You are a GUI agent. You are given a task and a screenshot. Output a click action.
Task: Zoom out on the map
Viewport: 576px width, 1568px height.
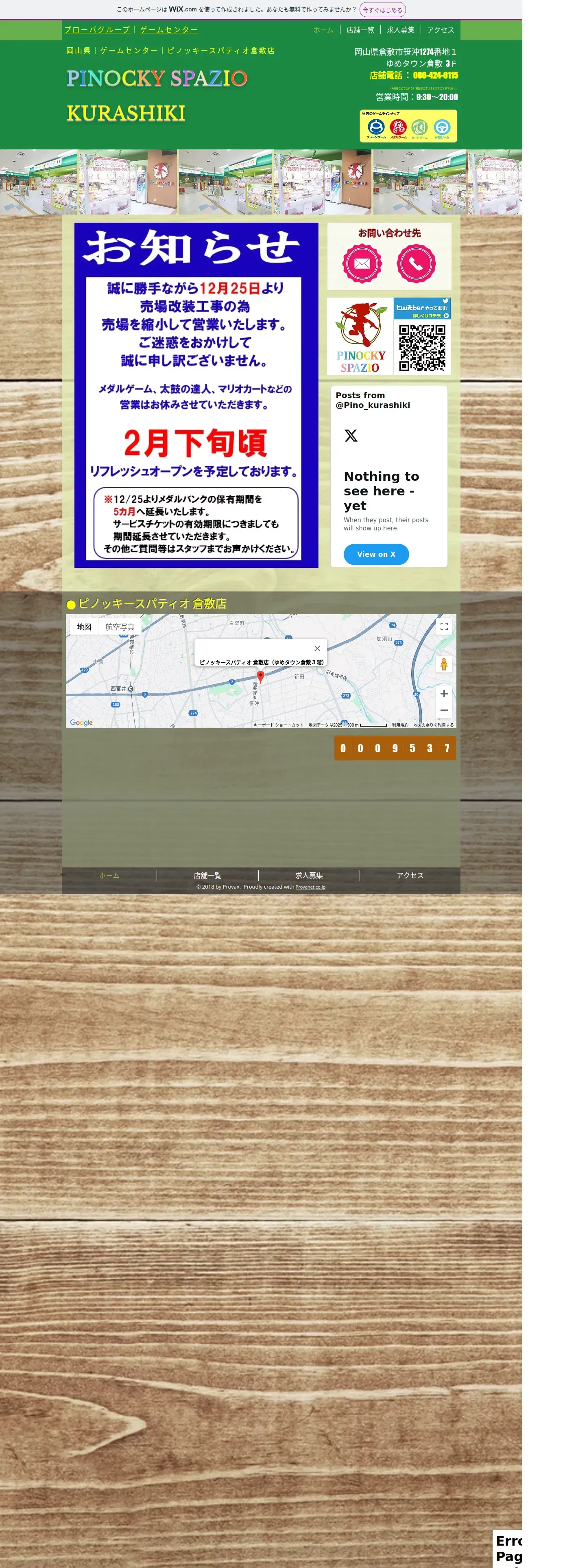[x=444, y=710]
